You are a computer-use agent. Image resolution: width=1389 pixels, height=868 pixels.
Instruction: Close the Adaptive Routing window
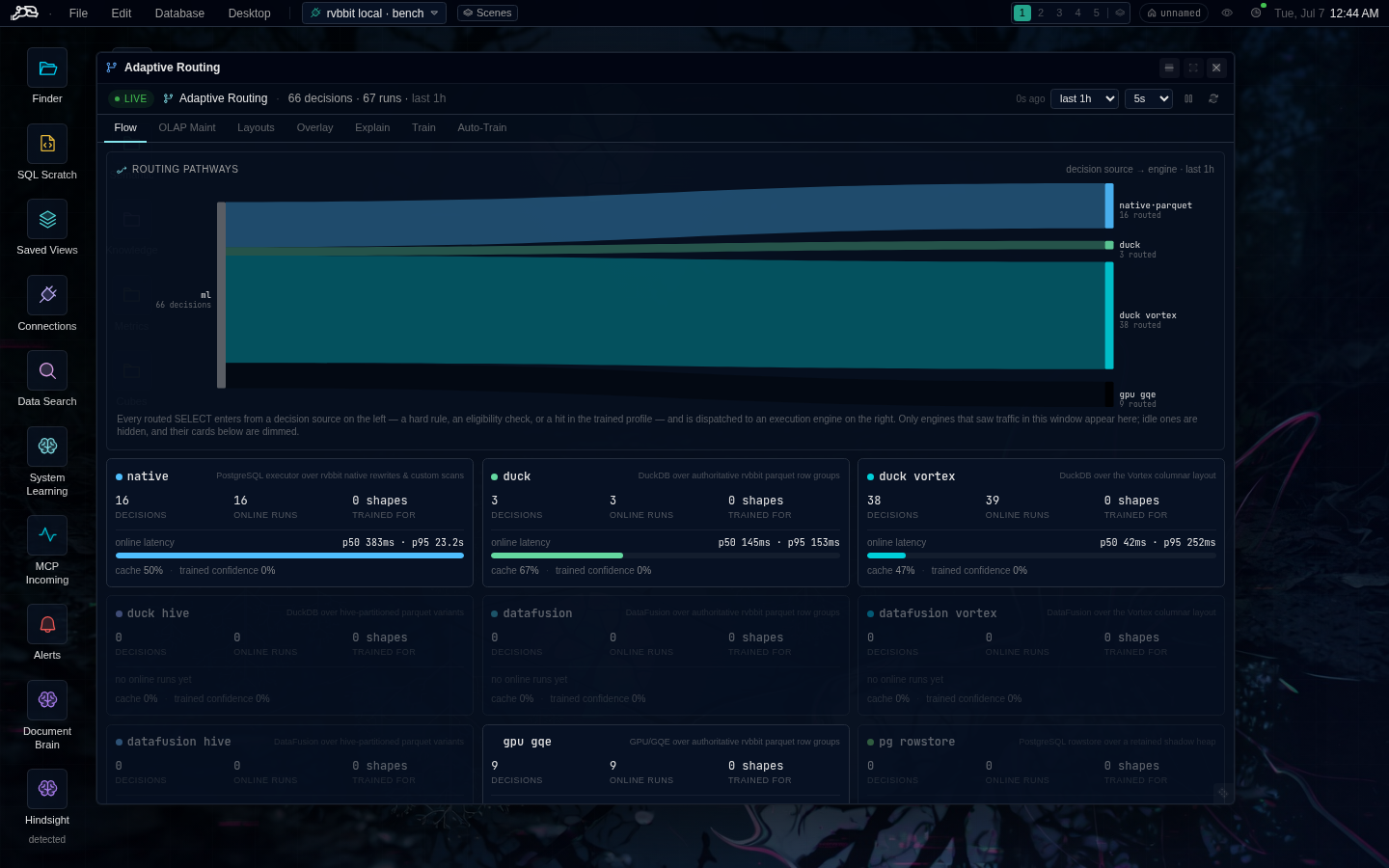pos(1216,68)
